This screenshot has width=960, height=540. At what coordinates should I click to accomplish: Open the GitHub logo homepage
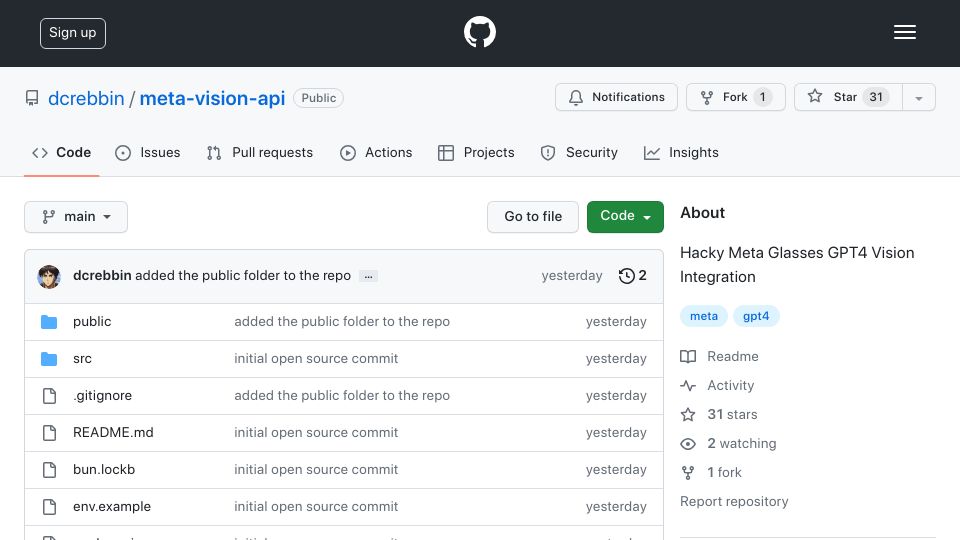coord(479,32)
